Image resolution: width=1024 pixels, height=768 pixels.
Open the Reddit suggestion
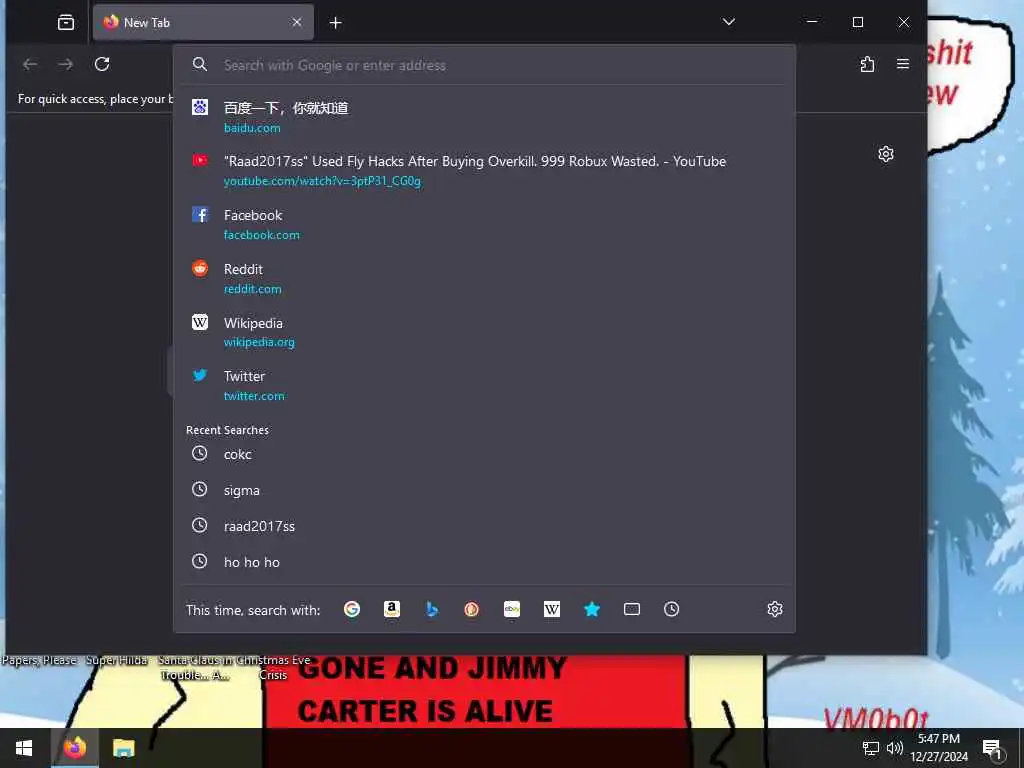(484, 278)
